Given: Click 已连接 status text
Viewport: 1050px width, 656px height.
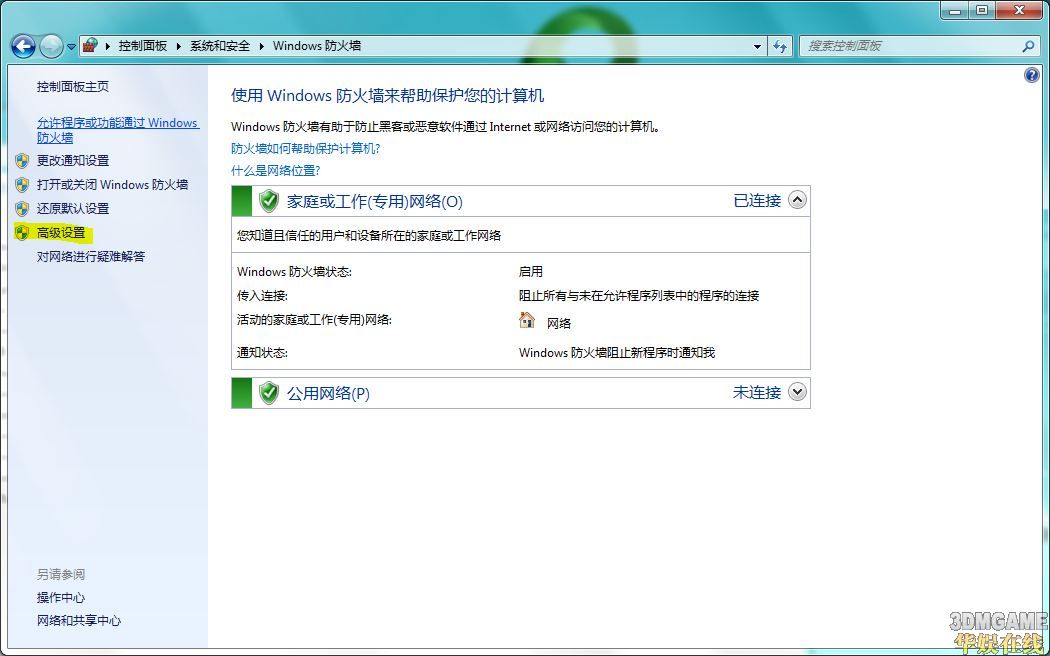Looking at the screenshot, I should tap(757, 201).
